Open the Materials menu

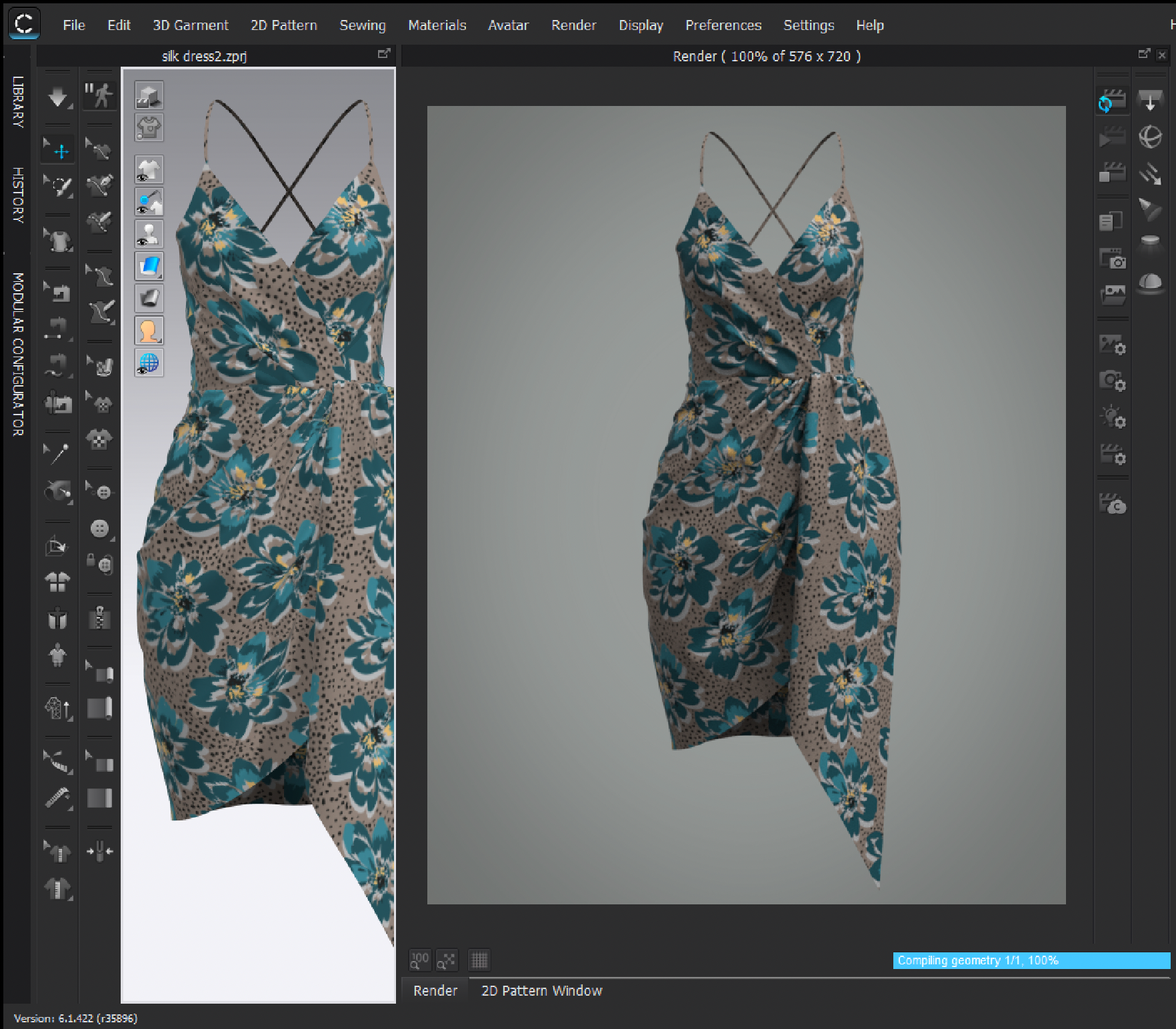pos(437,25)
